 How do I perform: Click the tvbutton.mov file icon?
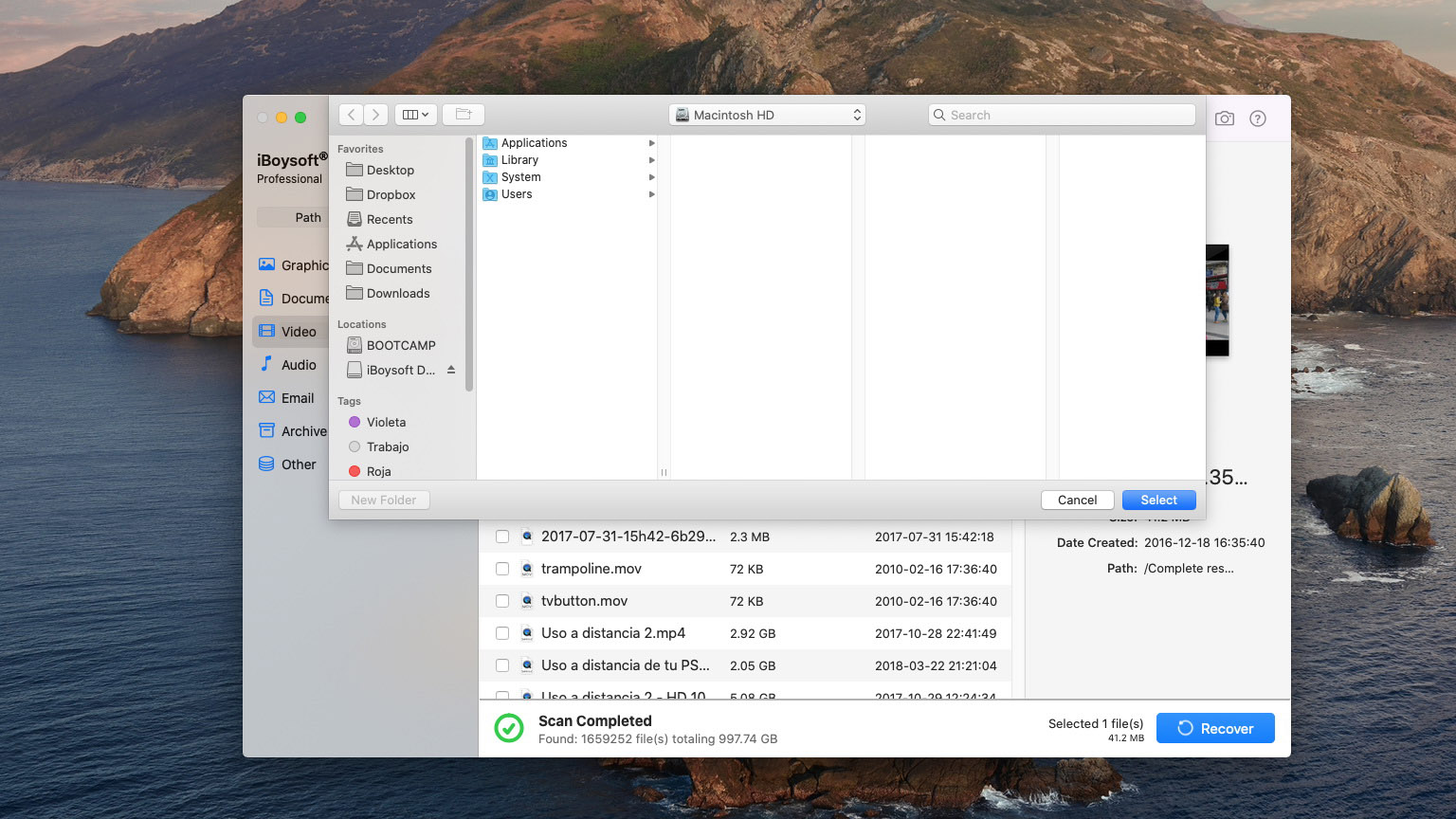[x=526, y=601]
